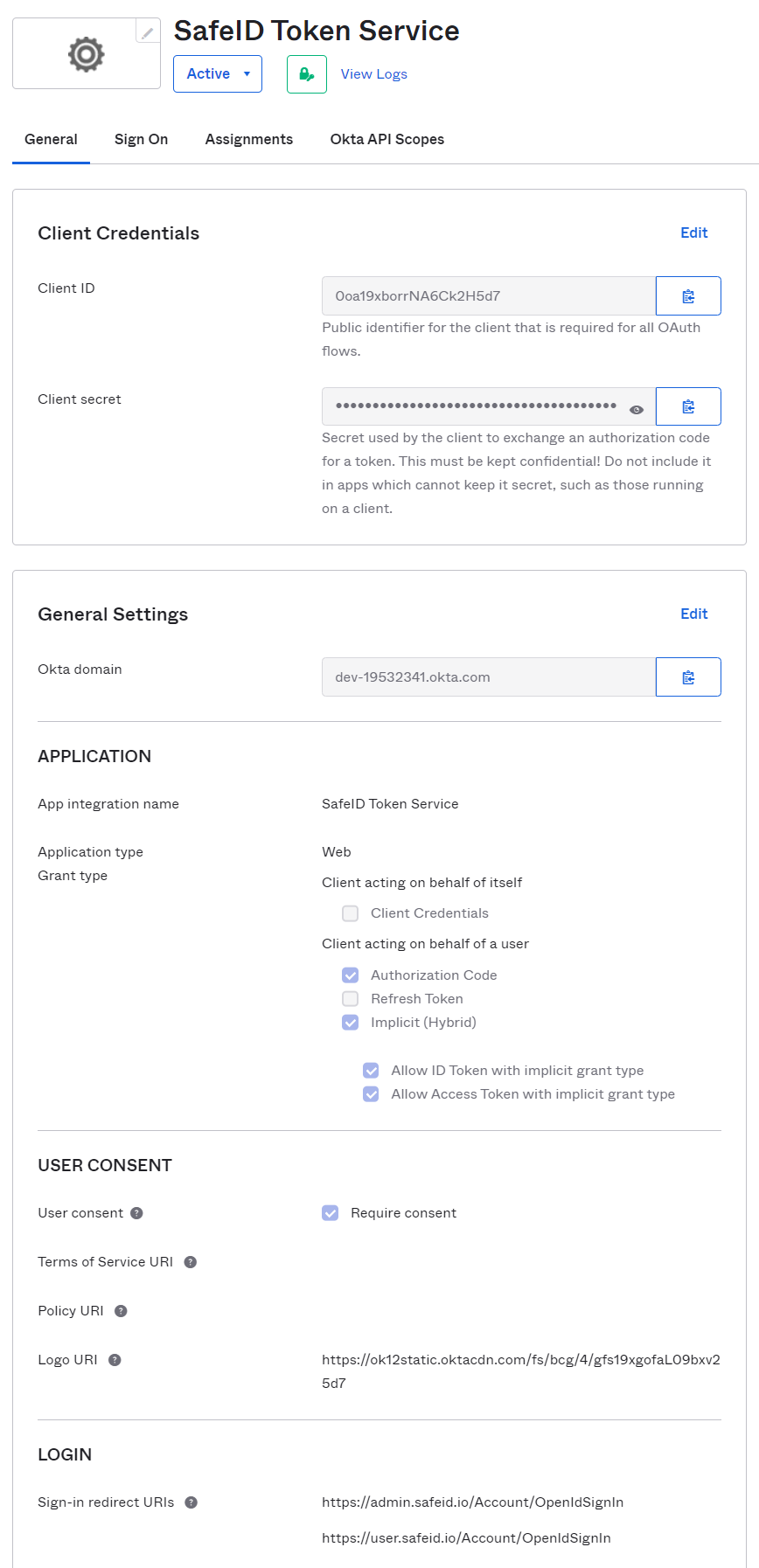Copy the Okta domain to clipboard
This screenshot has width=759, height=1568.
coord(688,677)
